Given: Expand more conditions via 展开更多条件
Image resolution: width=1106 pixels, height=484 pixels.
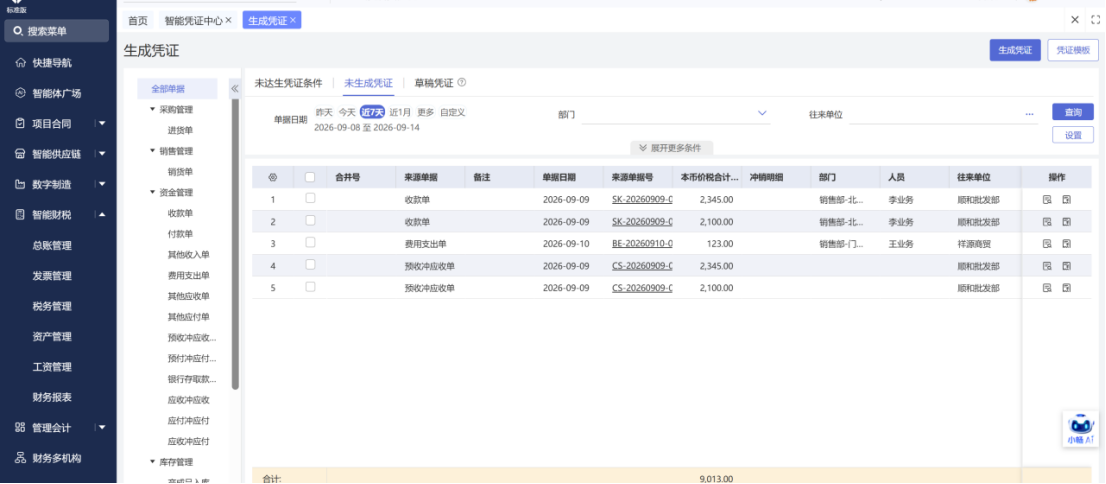Looking at the screenshot, I should pos(671,147).
